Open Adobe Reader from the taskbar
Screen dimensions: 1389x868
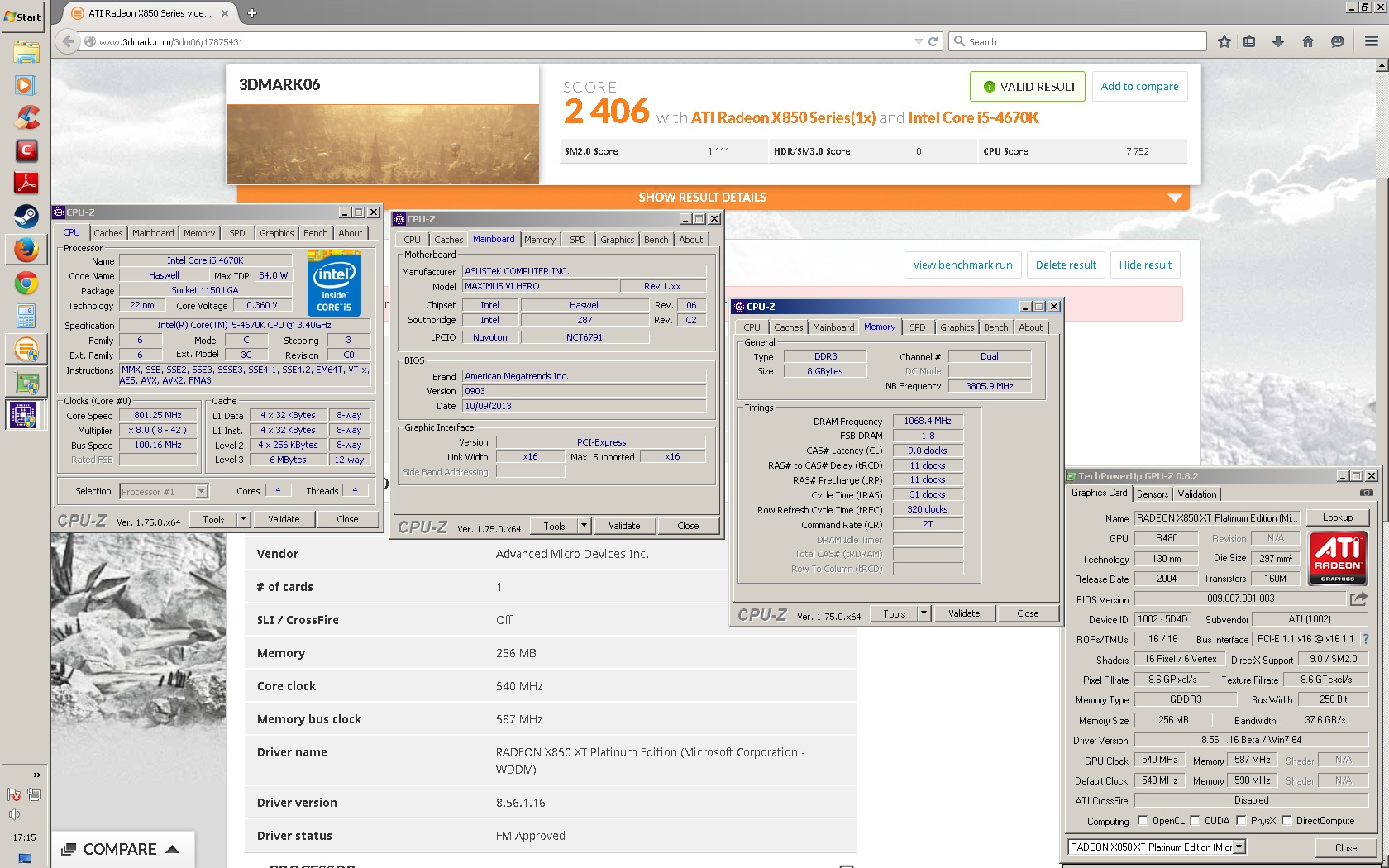click(26, 184)
